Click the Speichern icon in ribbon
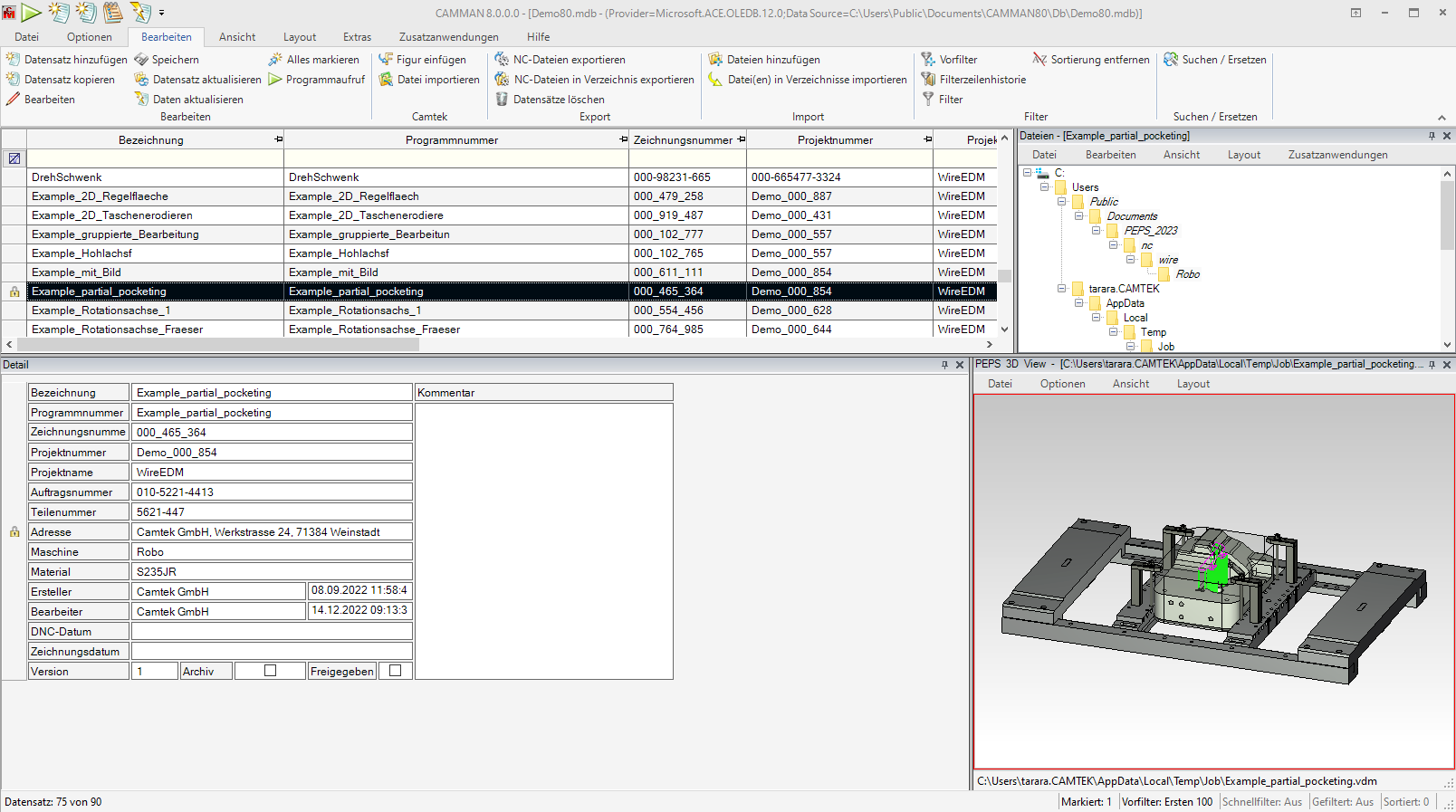The height and width of the screenshot is (812, 1456). 141,60
